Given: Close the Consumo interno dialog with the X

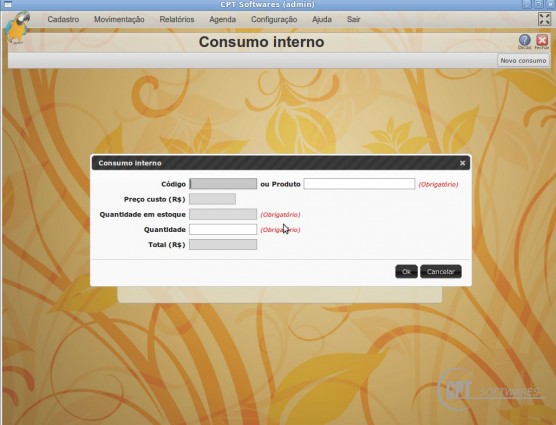Looking at the screenshot, I should pos(462,163).
